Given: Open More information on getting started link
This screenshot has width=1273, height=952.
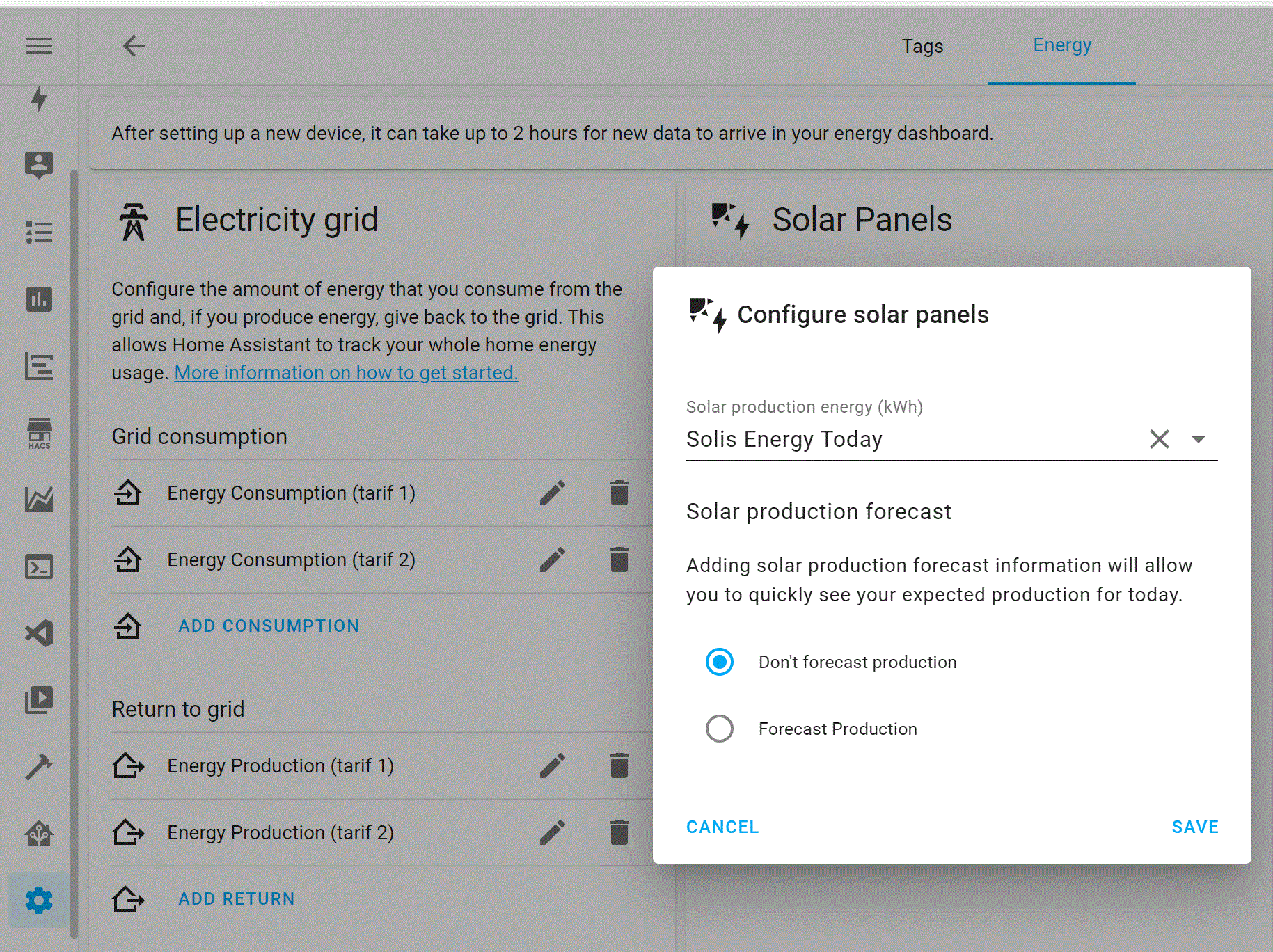Looking at the screenshot, I should 346,372.
